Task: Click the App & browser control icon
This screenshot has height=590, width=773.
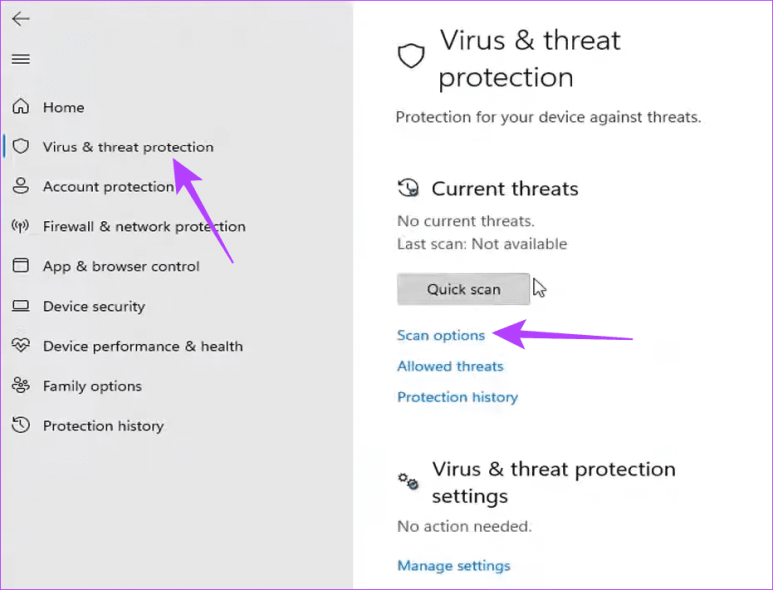Action: point(20,266)
